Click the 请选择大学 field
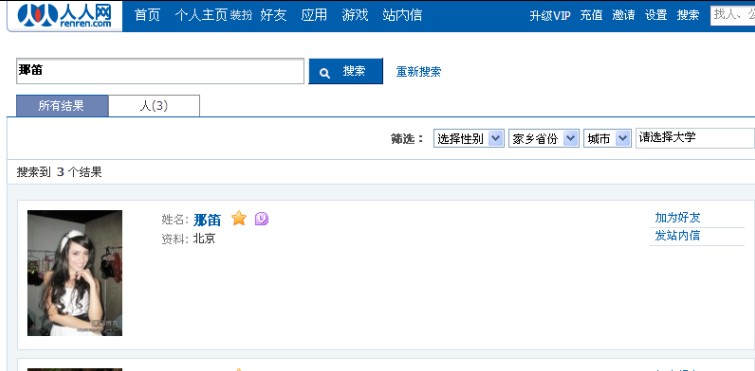The width and height of the screenshot is (755, 371). (695, 138)
